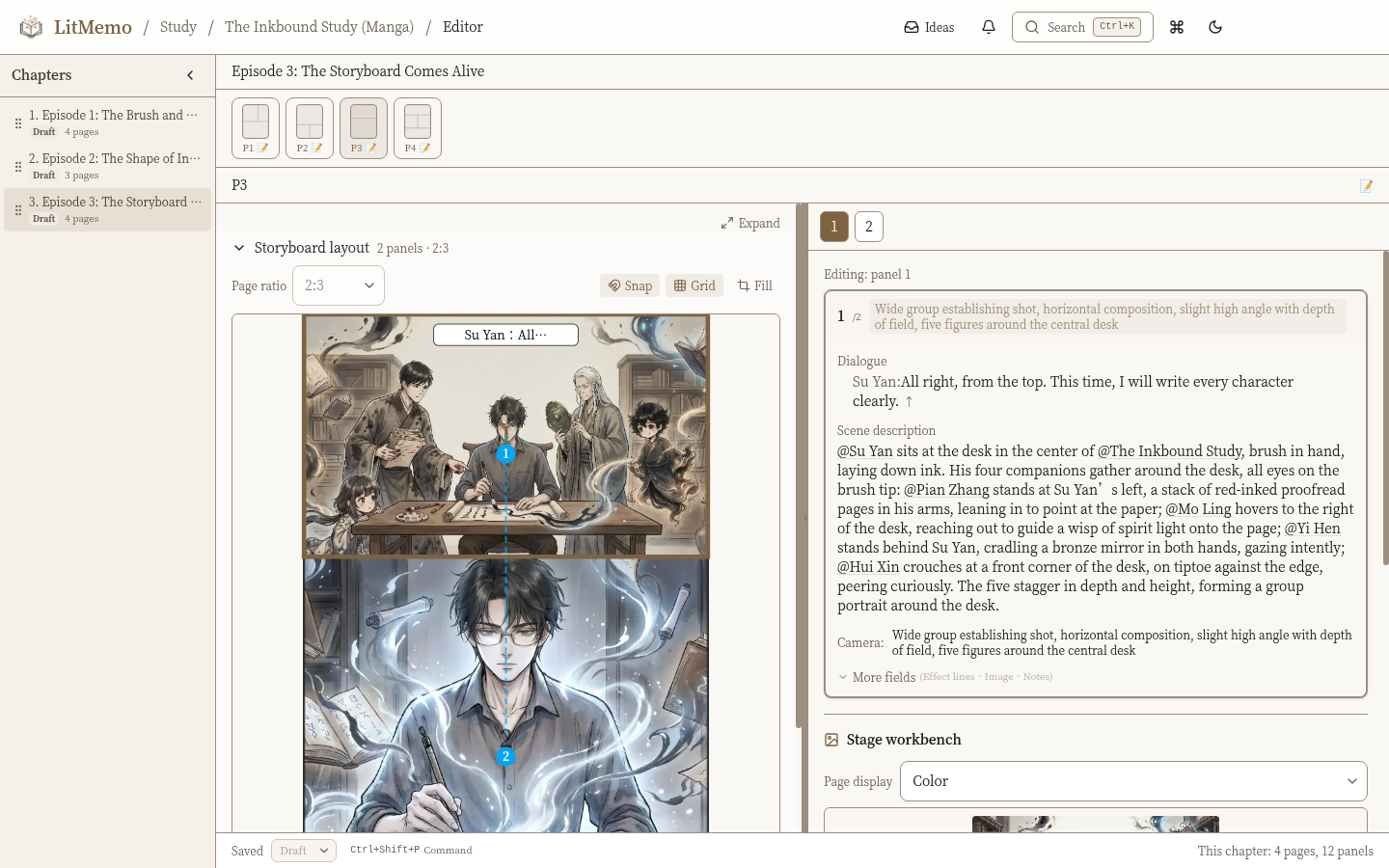Image resolution: width=1389 pixels, height=868 pixels.
Task: Click the Fill button
Action: tap(755, 285)
